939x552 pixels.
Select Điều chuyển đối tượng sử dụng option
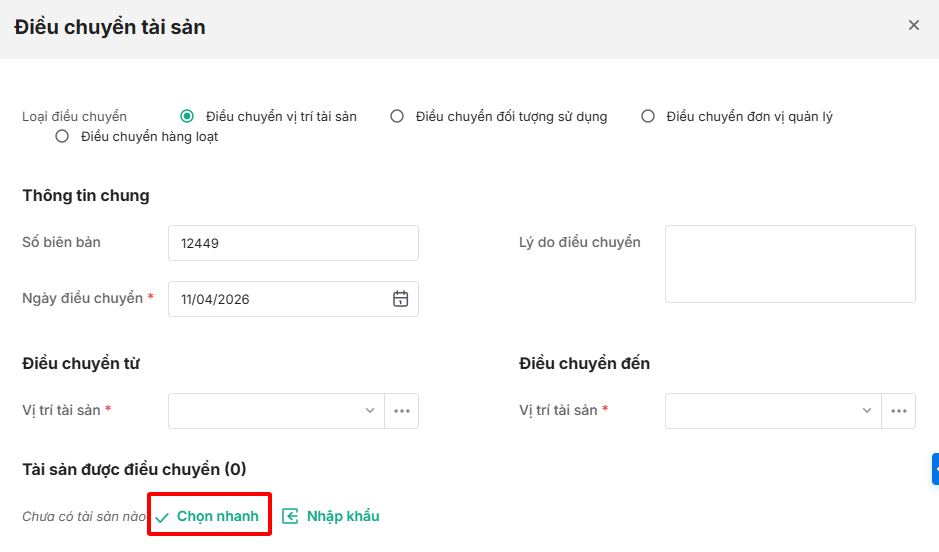tap(397, 116)
